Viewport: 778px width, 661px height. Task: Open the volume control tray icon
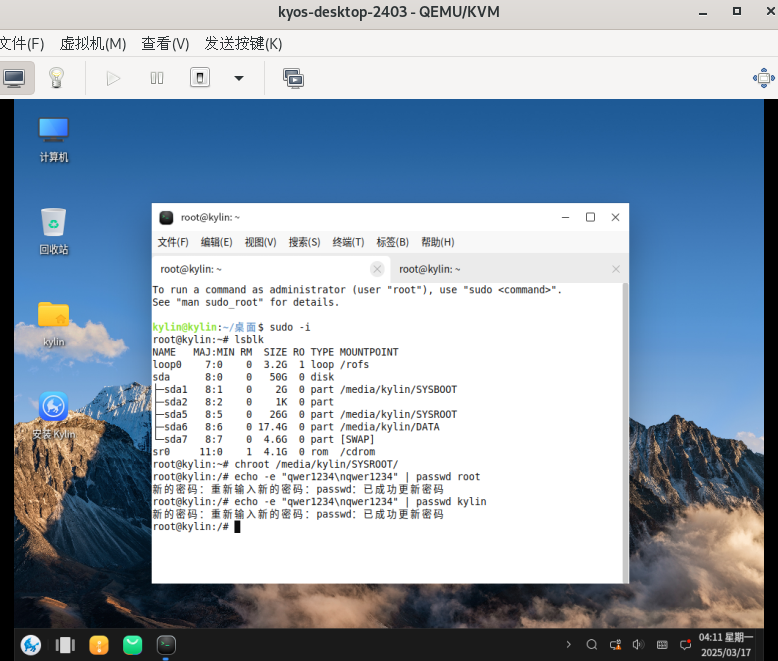pyautogui.click(x=639, y=645)
